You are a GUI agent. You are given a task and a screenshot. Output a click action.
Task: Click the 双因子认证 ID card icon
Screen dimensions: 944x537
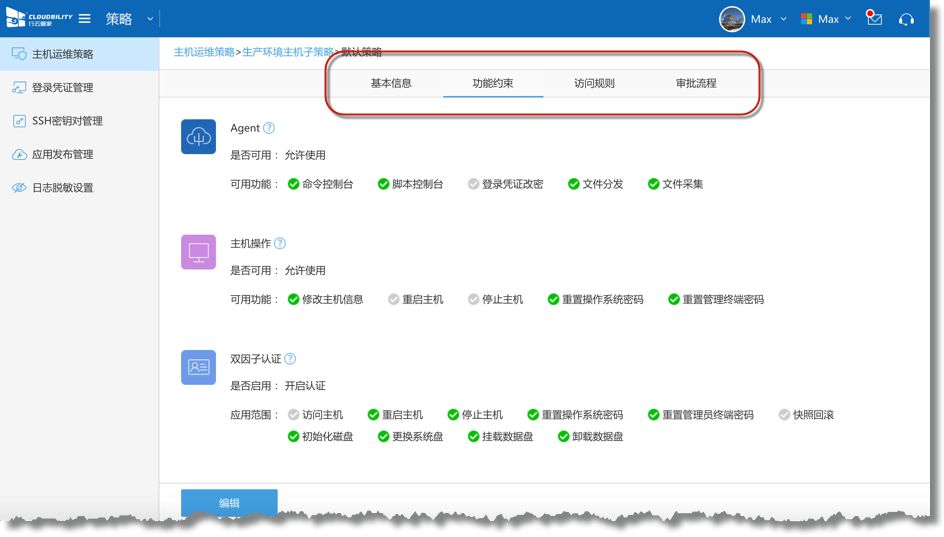(x=198, y=367)
